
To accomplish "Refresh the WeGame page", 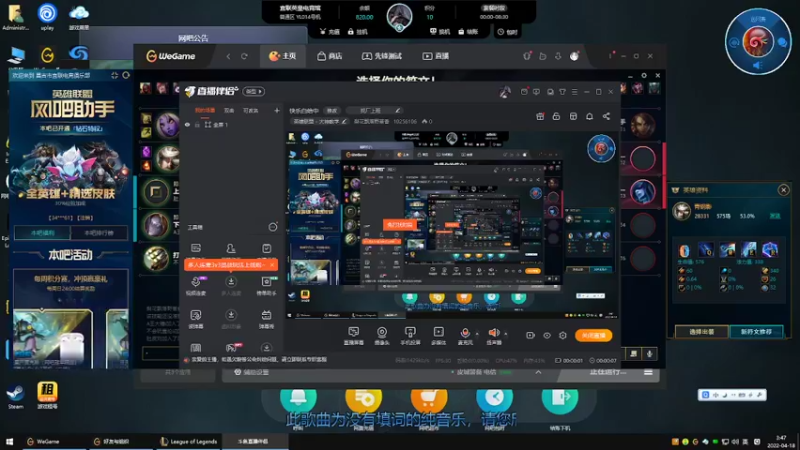I will tap(244, 56).
